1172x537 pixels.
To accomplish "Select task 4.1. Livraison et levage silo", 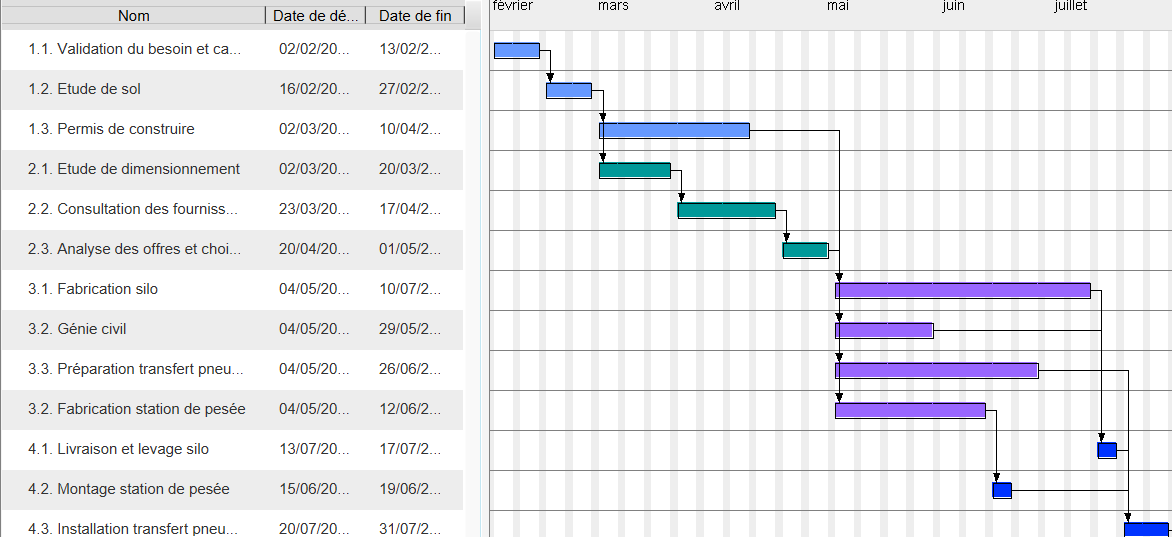I will click(x=232, y=450).
